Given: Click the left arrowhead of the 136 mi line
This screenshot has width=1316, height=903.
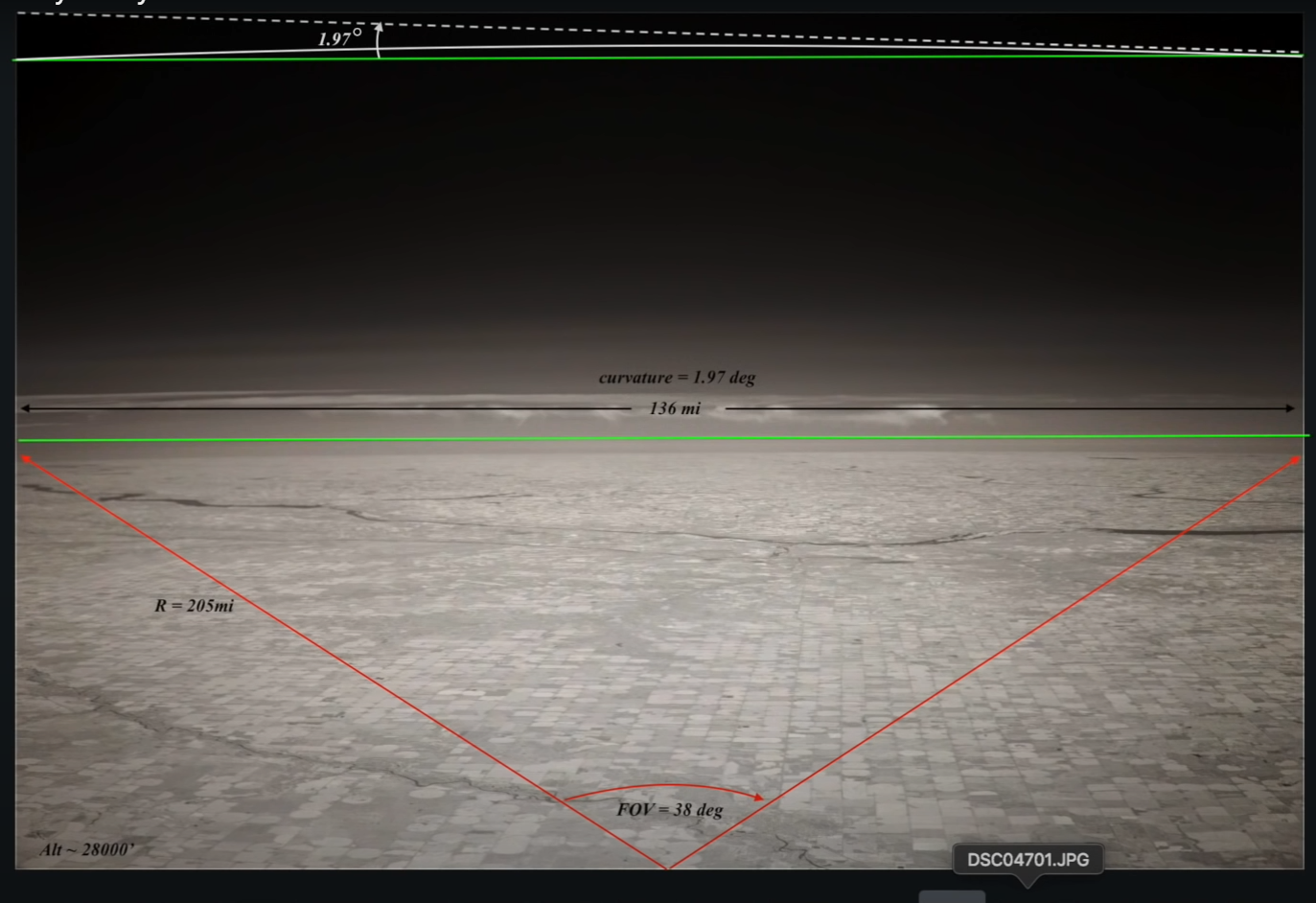Looking at the screenshot, I should (x=24, y=406).
